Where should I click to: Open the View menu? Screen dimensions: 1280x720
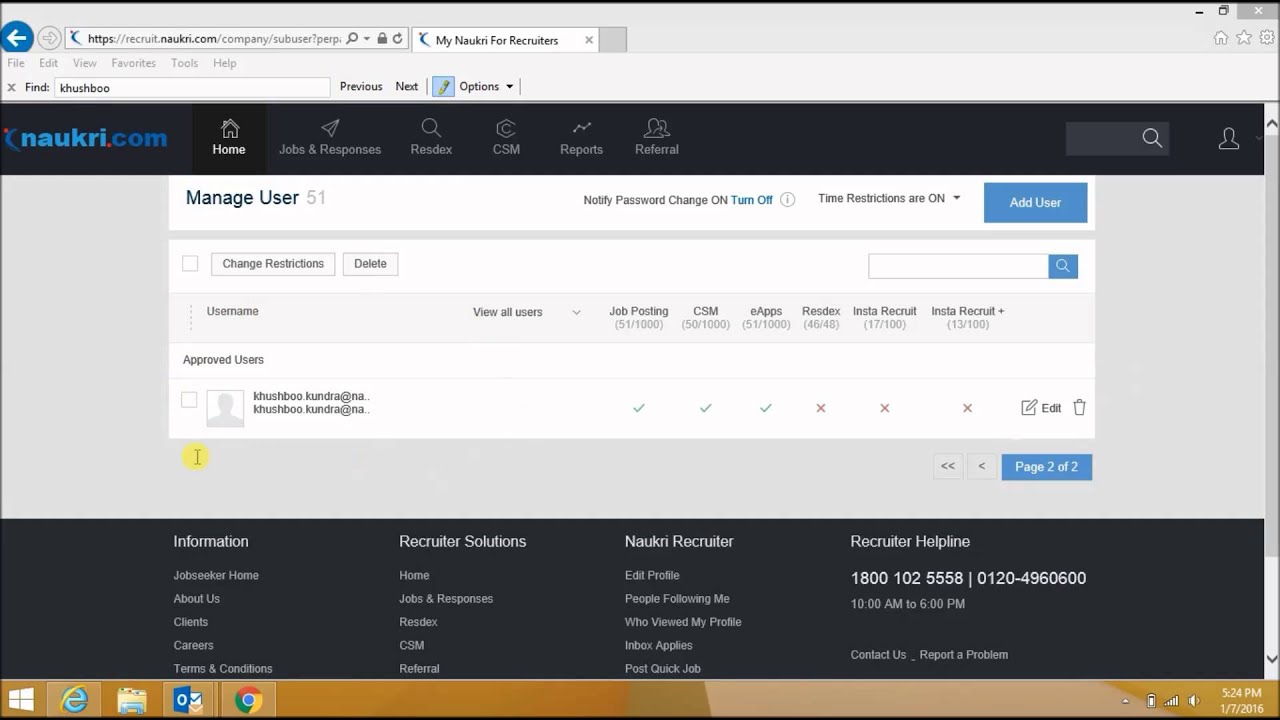point(85,63)
